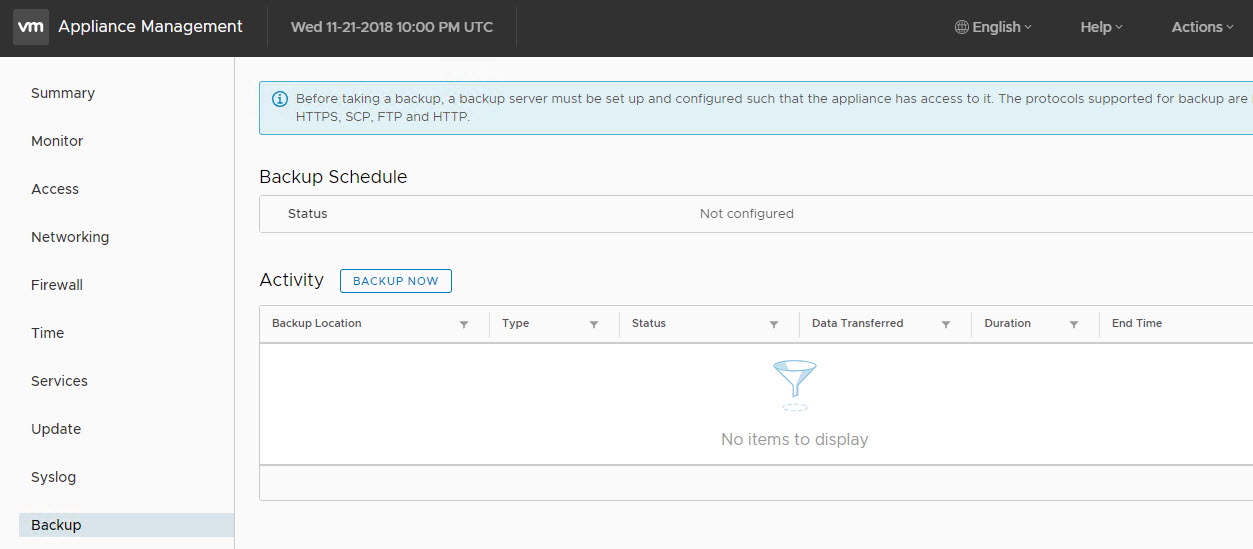The height and width of the screenshot is (549, 1253).
Task: Click the filter icon on Backup Location column
Action: click(x=464, y=324)
